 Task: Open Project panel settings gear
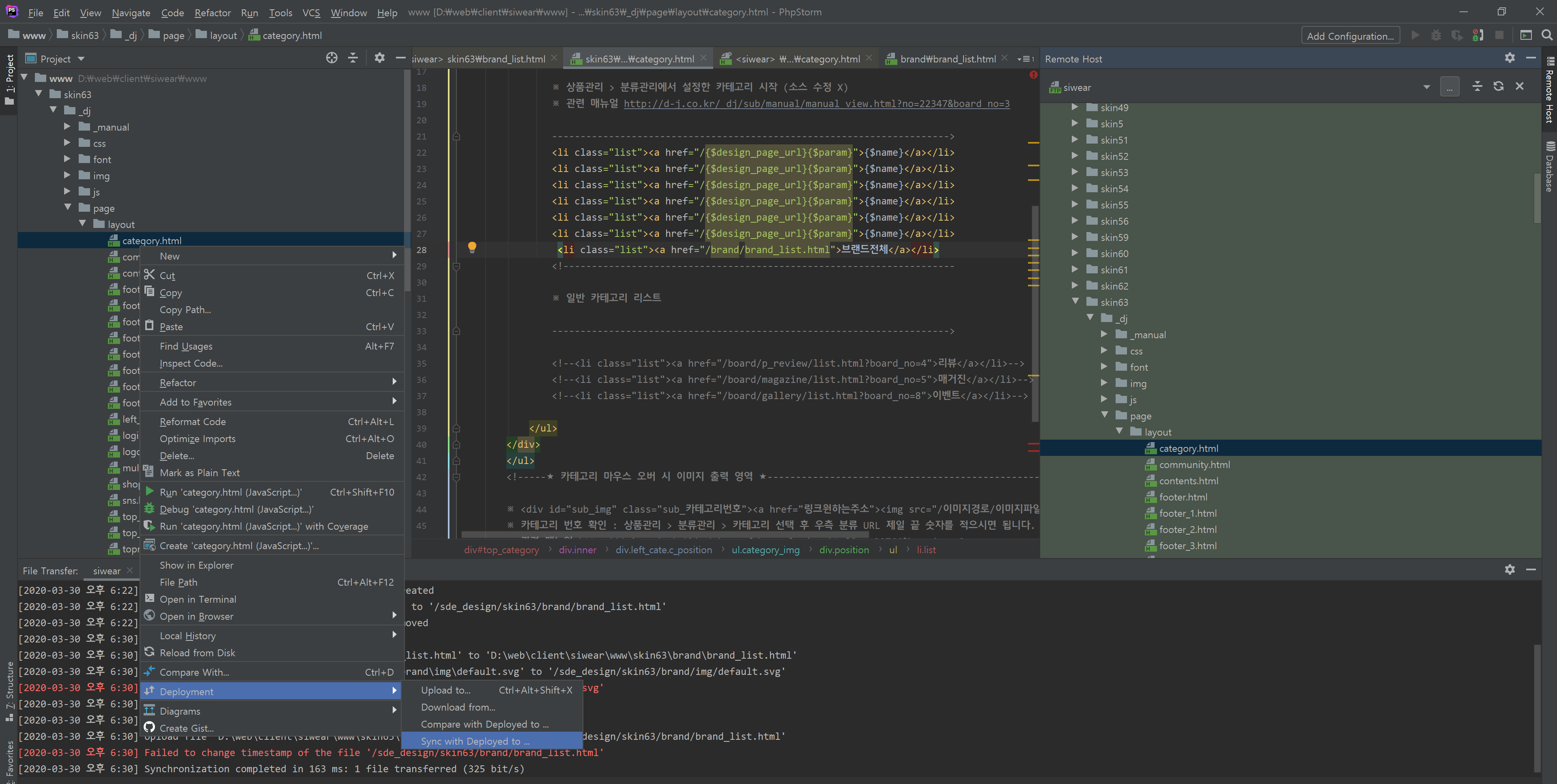coord(379,58)
